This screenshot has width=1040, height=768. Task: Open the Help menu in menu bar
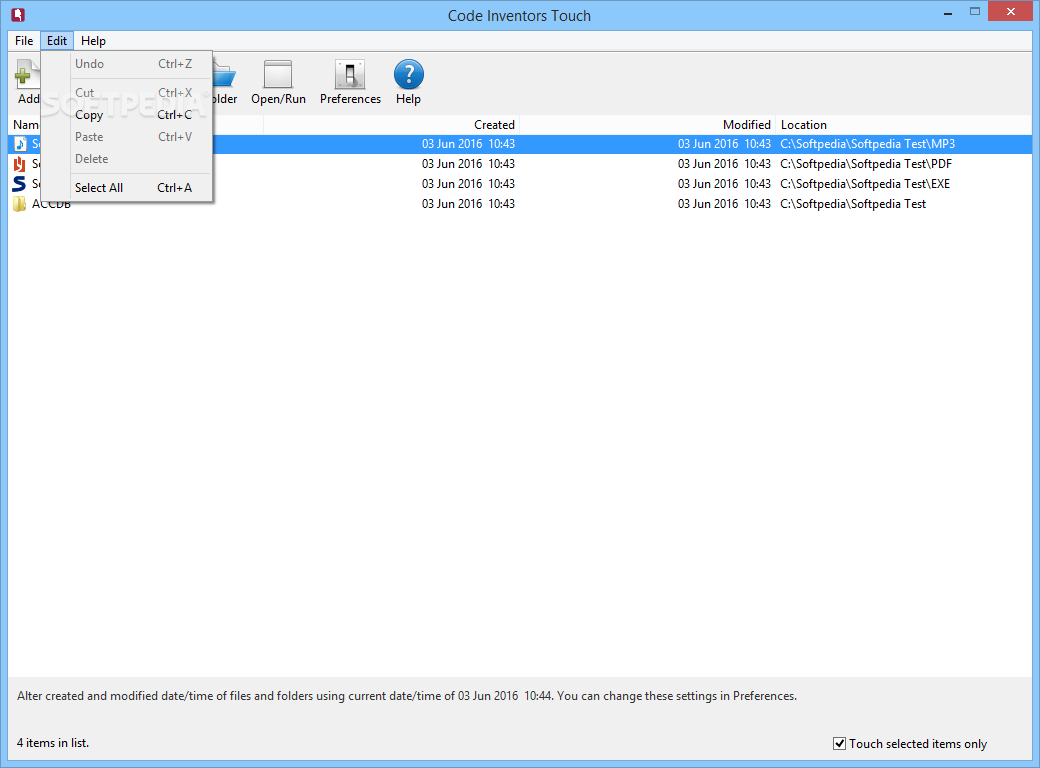click(x=93, y=40)
